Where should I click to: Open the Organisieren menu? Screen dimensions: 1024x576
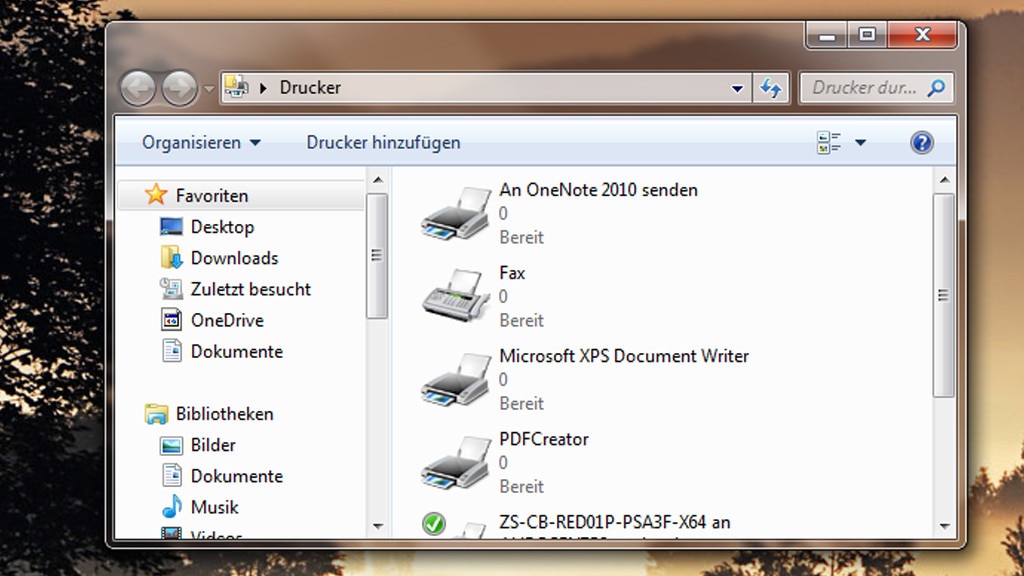tap(201, 142)
